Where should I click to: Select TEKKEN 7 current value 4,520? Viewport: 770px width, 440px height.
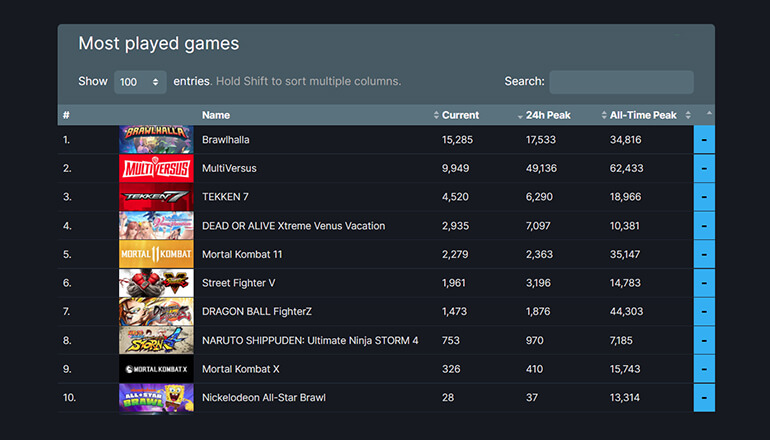tap(455, 197)
